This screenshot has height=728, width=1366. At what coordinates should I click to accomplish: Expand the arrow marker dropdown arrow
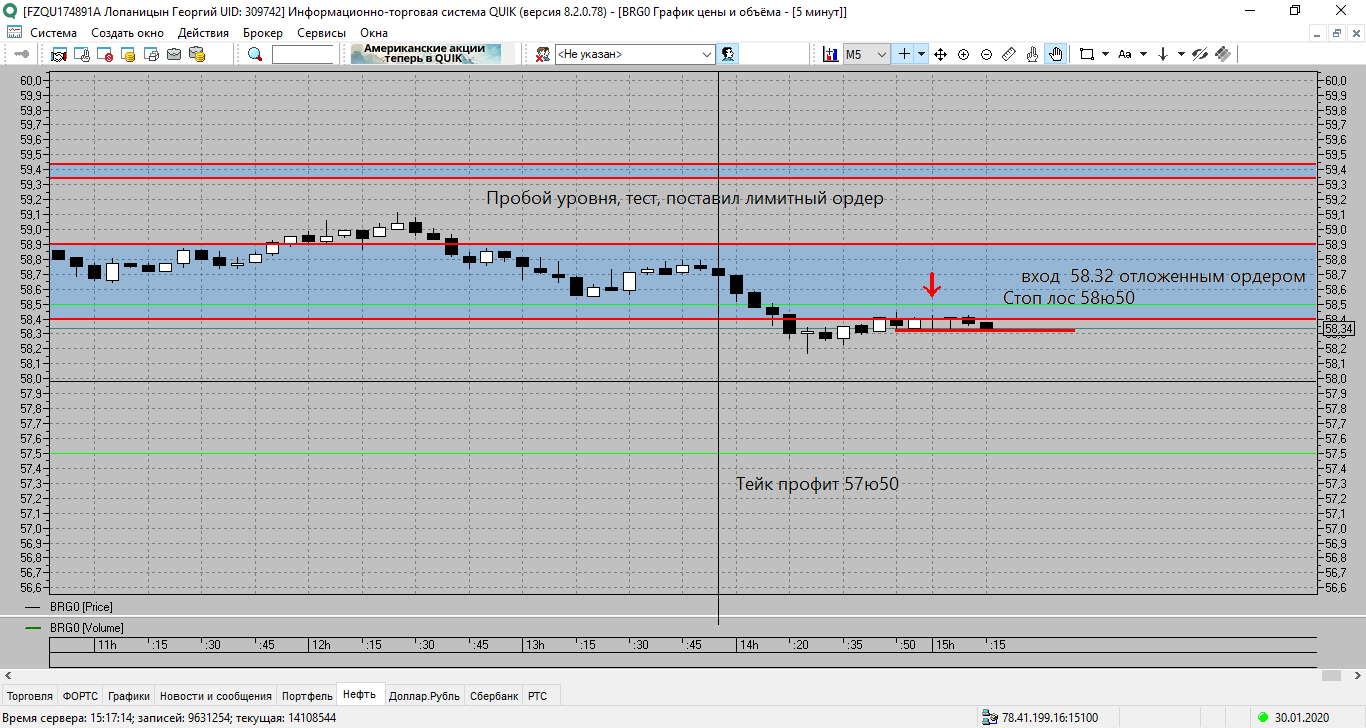[1181, 54]
